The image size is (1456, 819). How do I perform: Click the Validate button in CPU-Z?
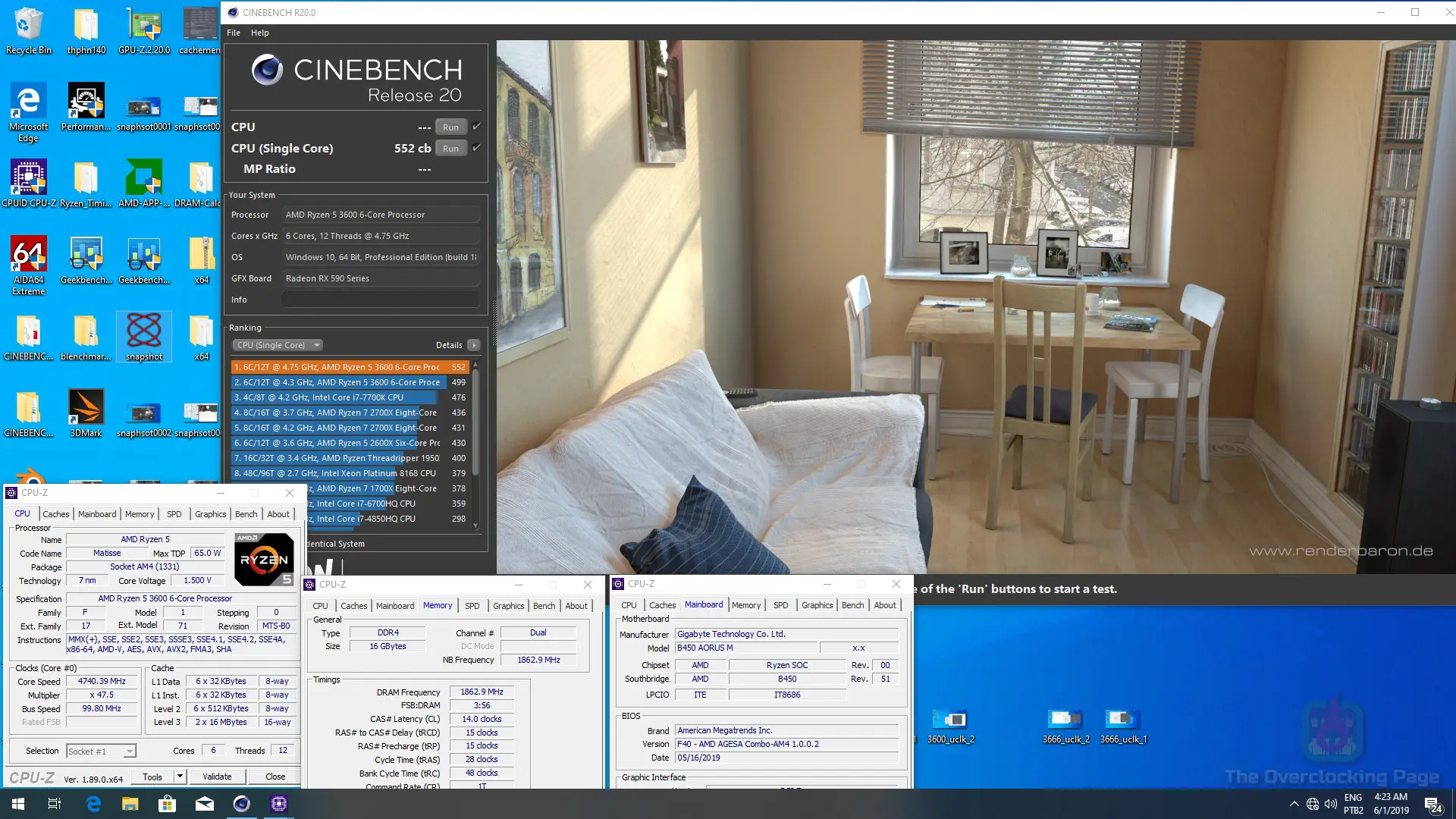(217, 777)
